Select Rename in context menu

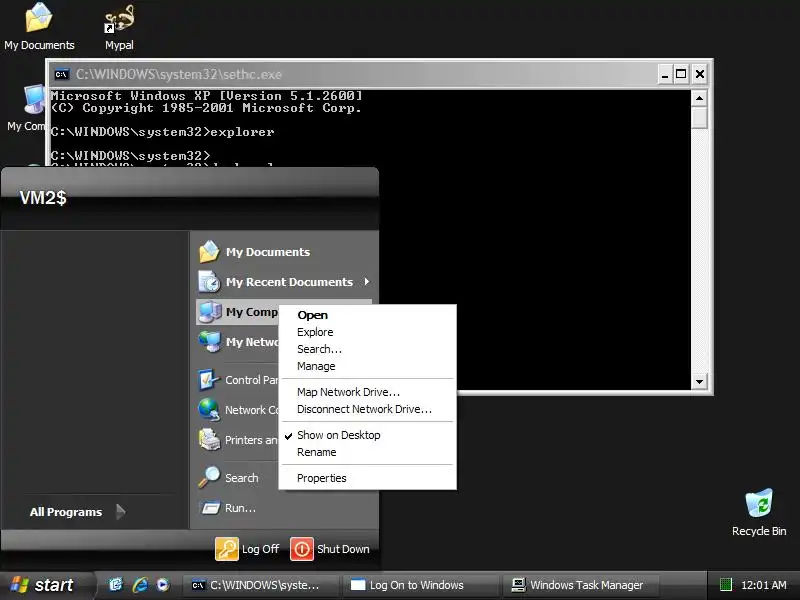[x=367, y=452]
